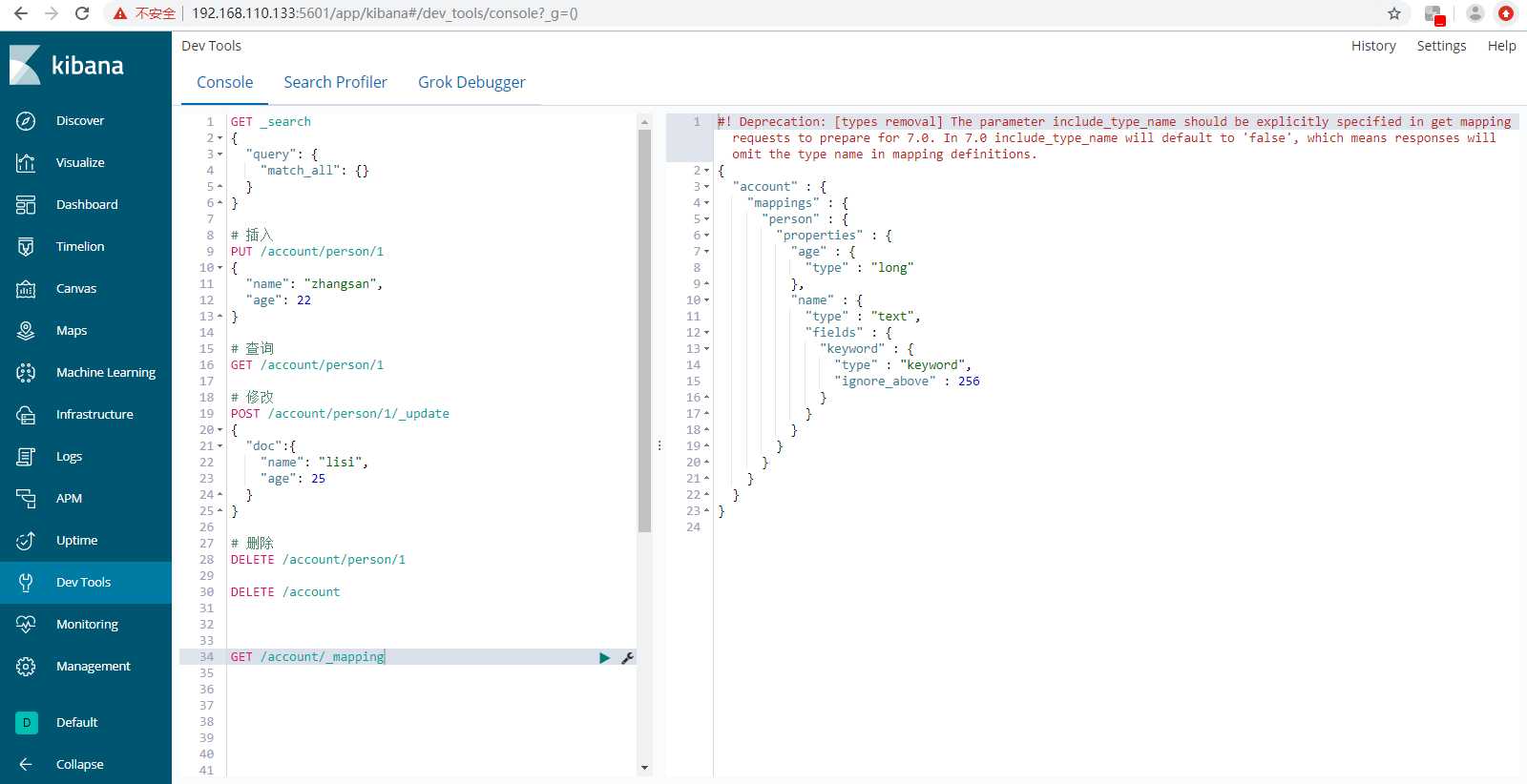Open the Machine Learning icon

[26, 373]
